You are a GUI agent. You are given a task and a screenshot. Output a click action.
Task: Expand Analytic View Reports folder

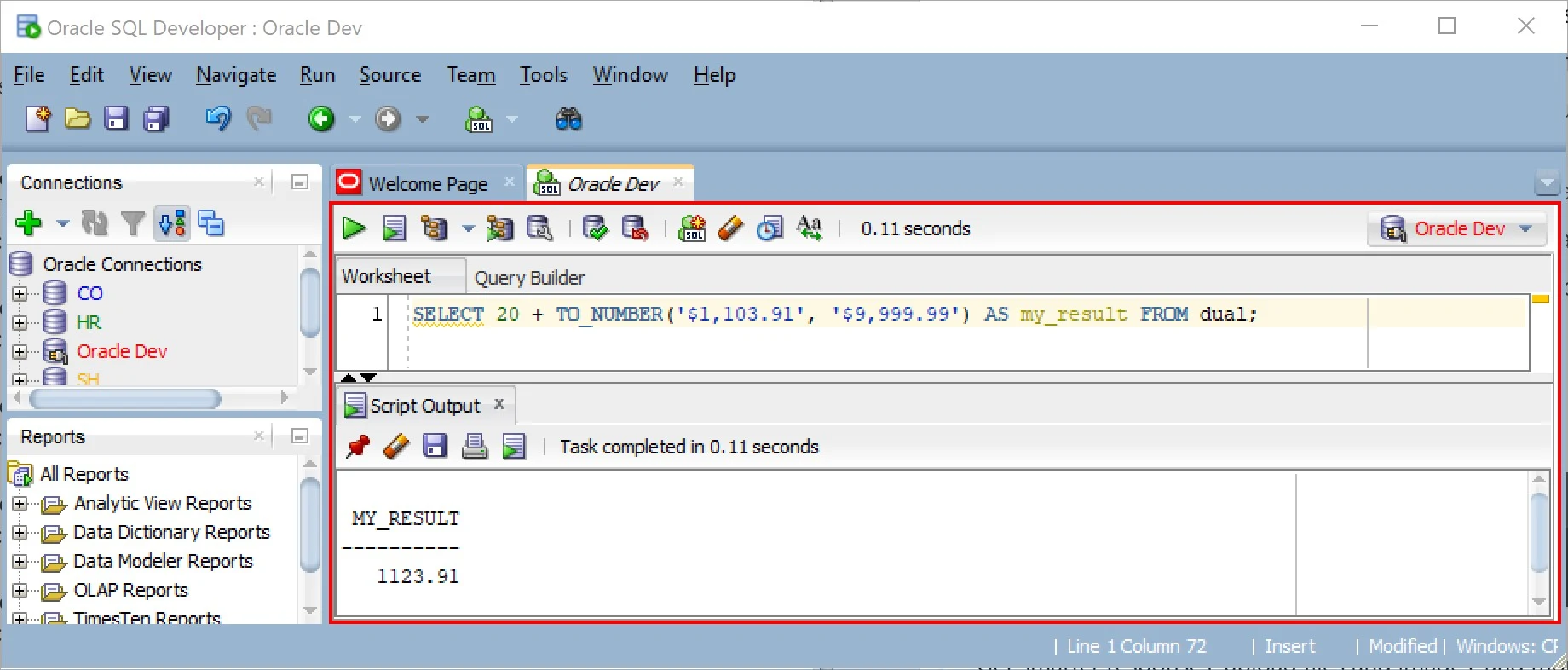click(x=20, y=504)
